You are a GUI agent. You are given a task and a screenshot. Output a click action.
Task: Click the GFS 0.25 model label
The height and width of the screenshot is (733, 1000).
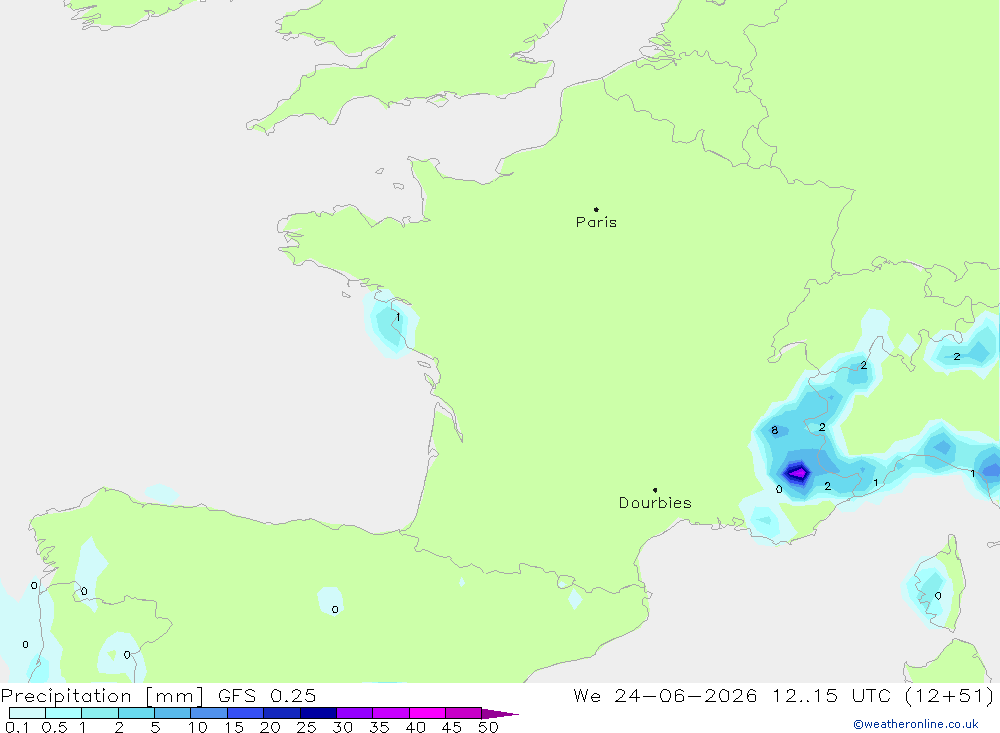(x=267, y=696)
